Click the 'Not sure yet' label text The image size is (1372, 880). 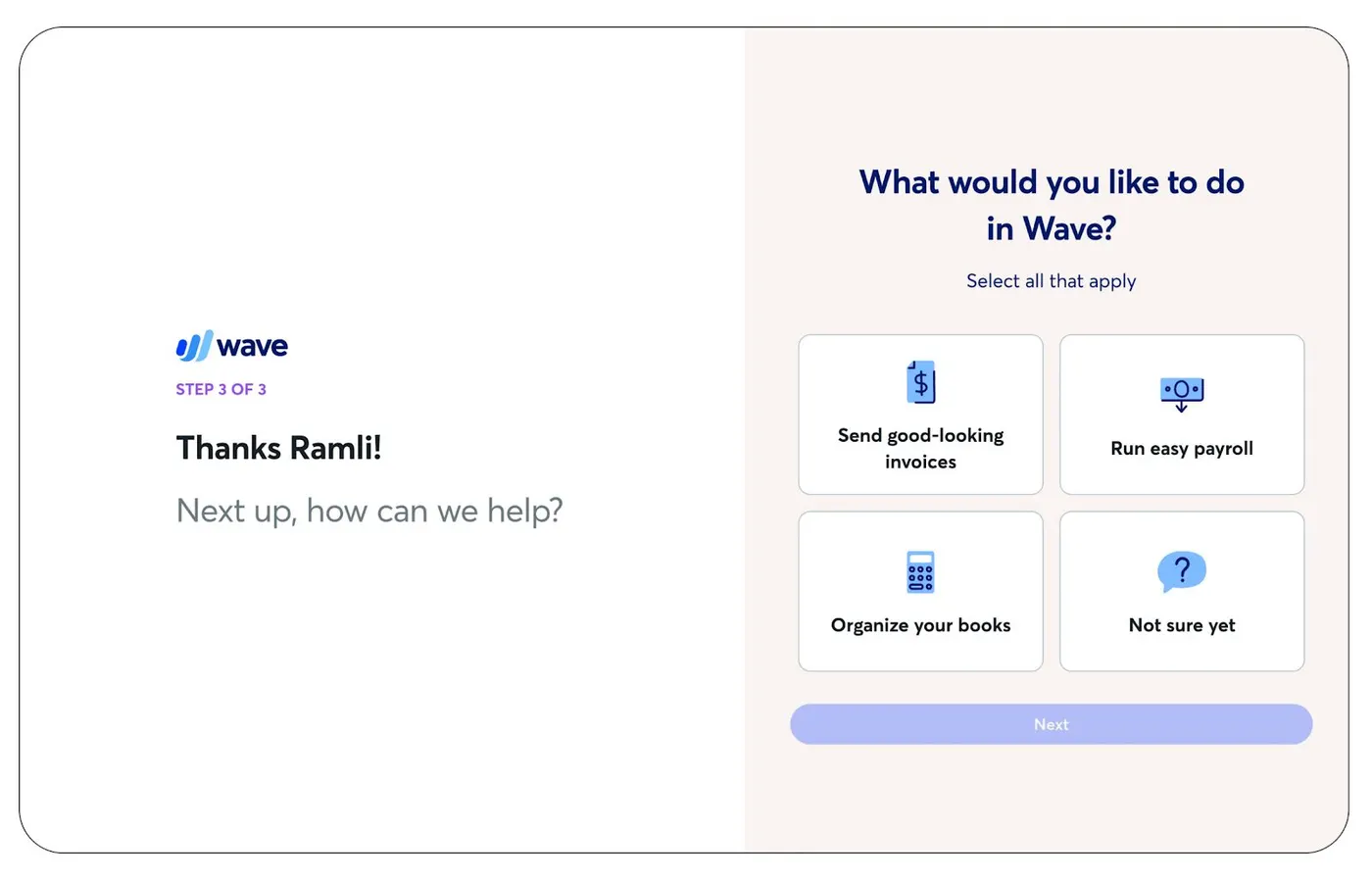[1182, 625]
